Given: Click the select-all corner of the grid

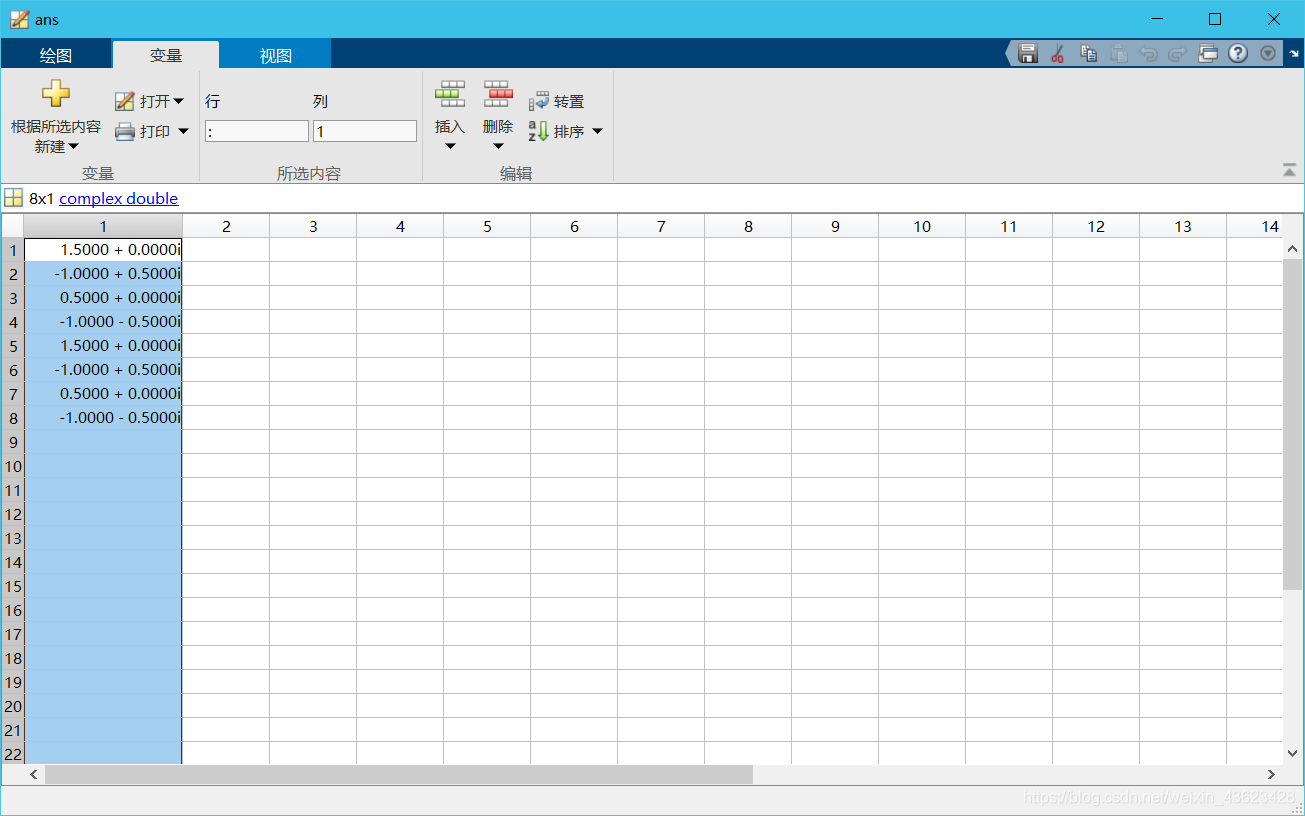Looking at the screenshot, I should (13, 226).
